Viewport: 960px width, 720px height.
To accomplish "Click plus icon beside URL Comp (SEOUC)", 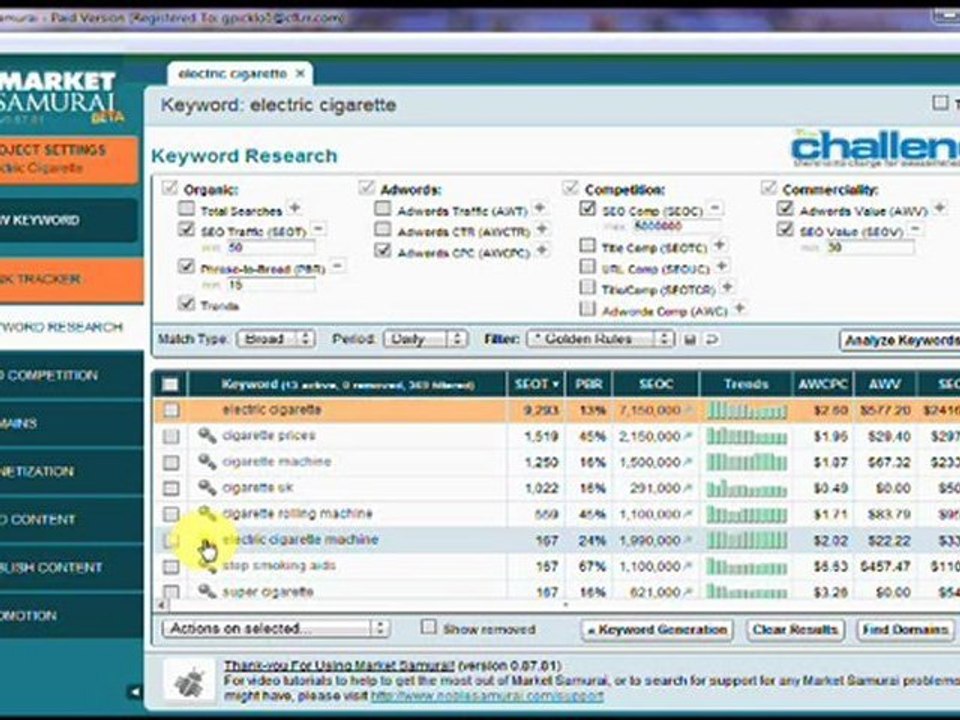I will [x=722, y=266].
